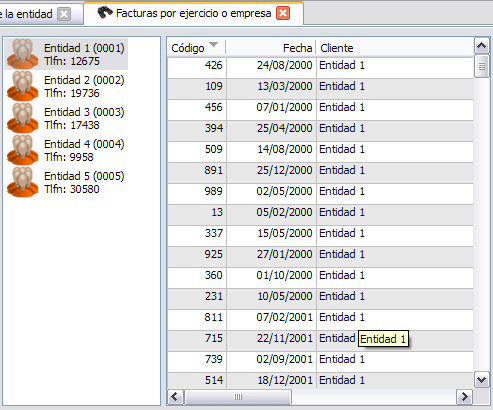
Task: Click date 01/10/2000 cell
Action: tap(271, 278)
